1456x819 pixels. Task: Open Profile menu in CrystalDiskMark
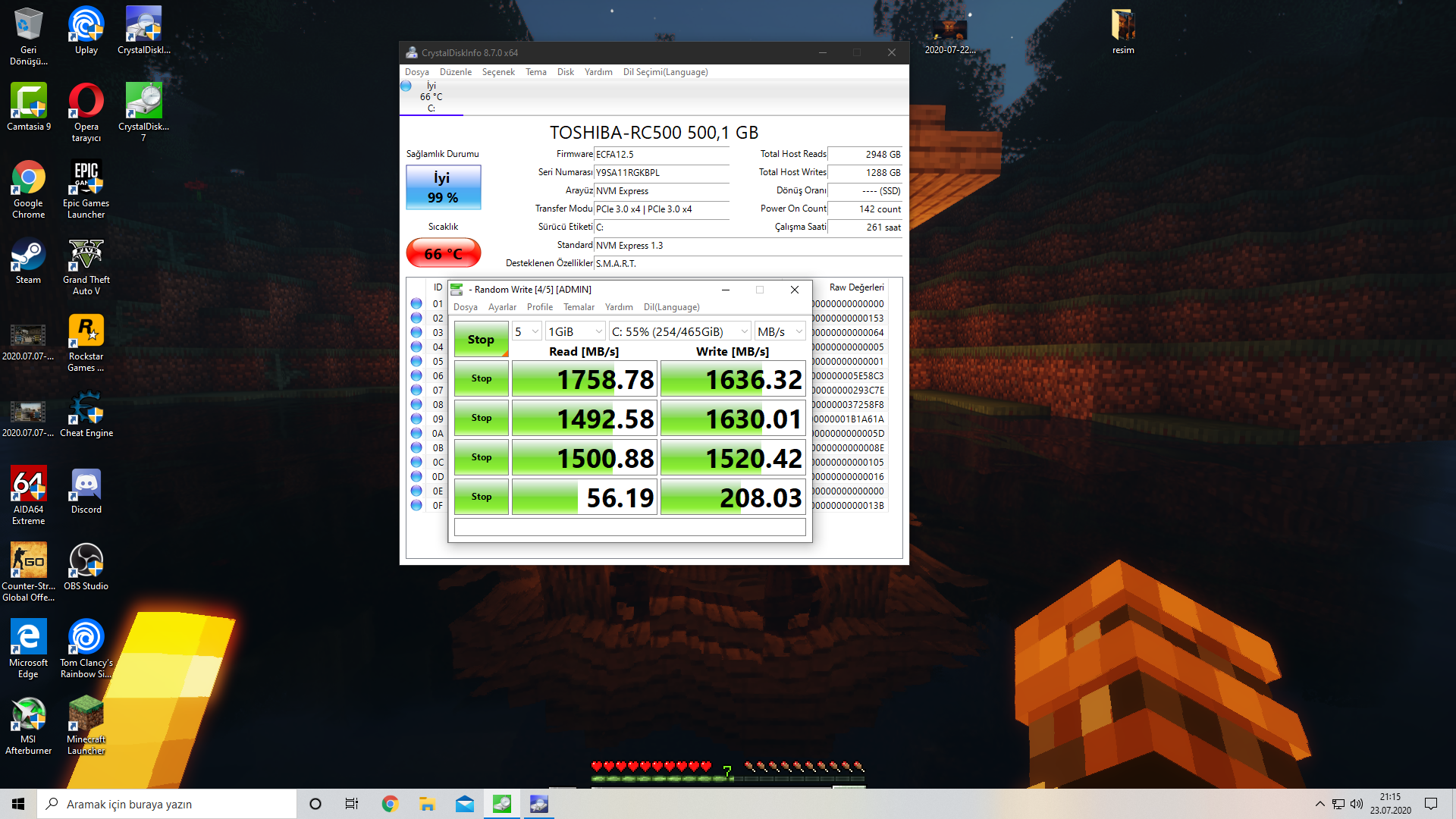tap(539, 307)
